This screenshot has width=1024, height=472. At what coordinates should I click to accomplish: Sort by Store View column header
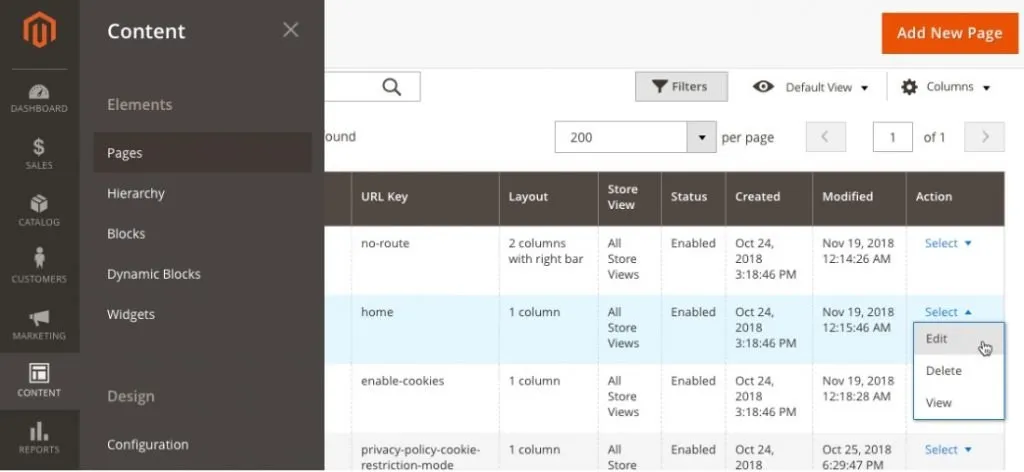pos(630,198)
